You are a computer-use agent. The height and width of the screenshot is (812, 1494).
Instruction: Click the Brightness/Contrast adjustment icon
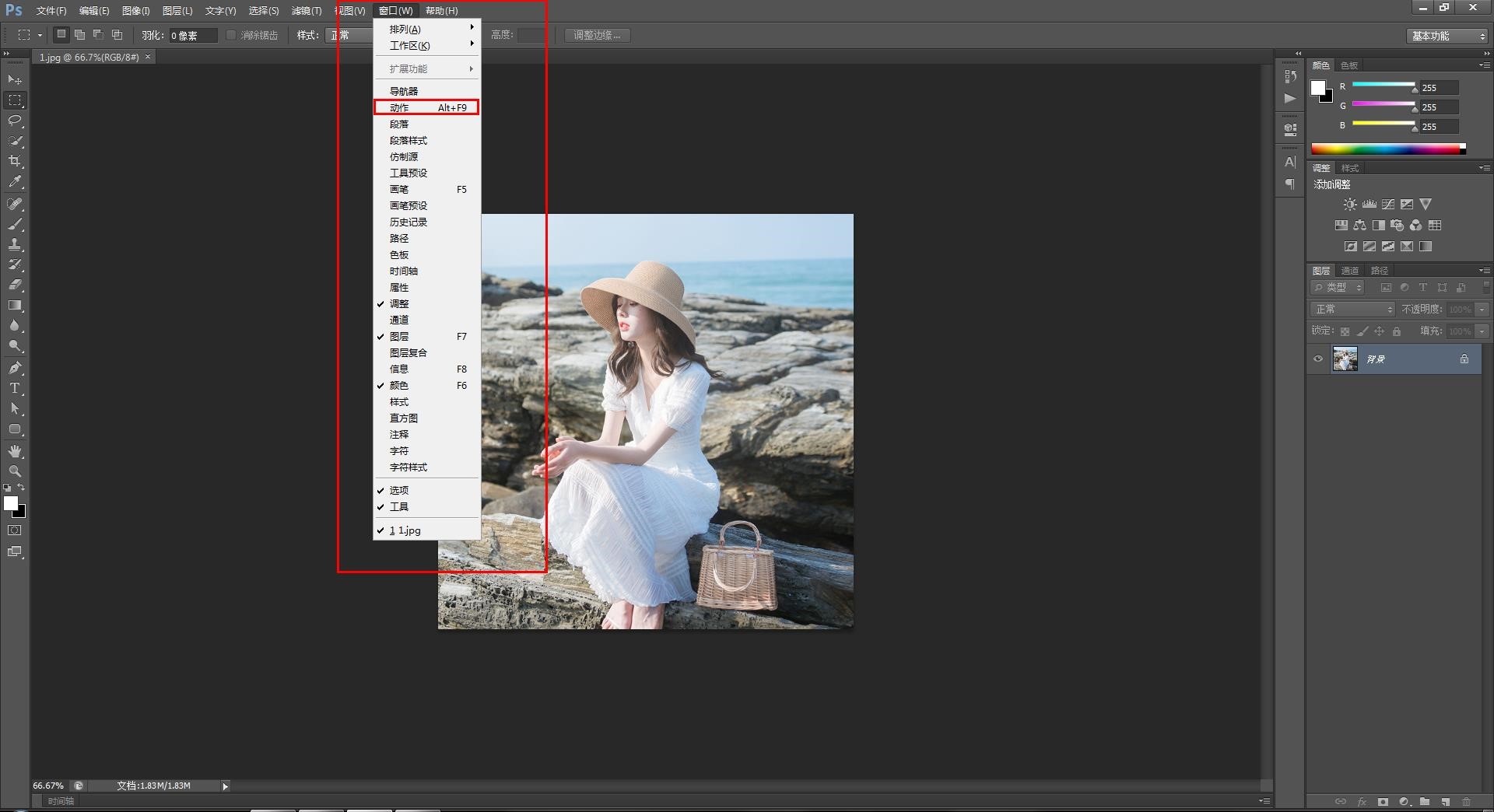click(x=1350, y=205)
